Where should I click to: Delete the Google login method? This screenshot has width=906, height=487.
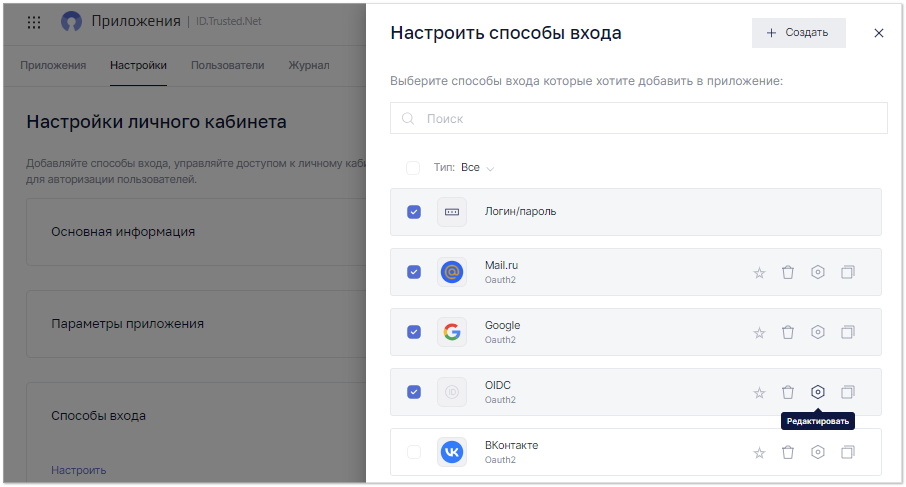point(788,332)
